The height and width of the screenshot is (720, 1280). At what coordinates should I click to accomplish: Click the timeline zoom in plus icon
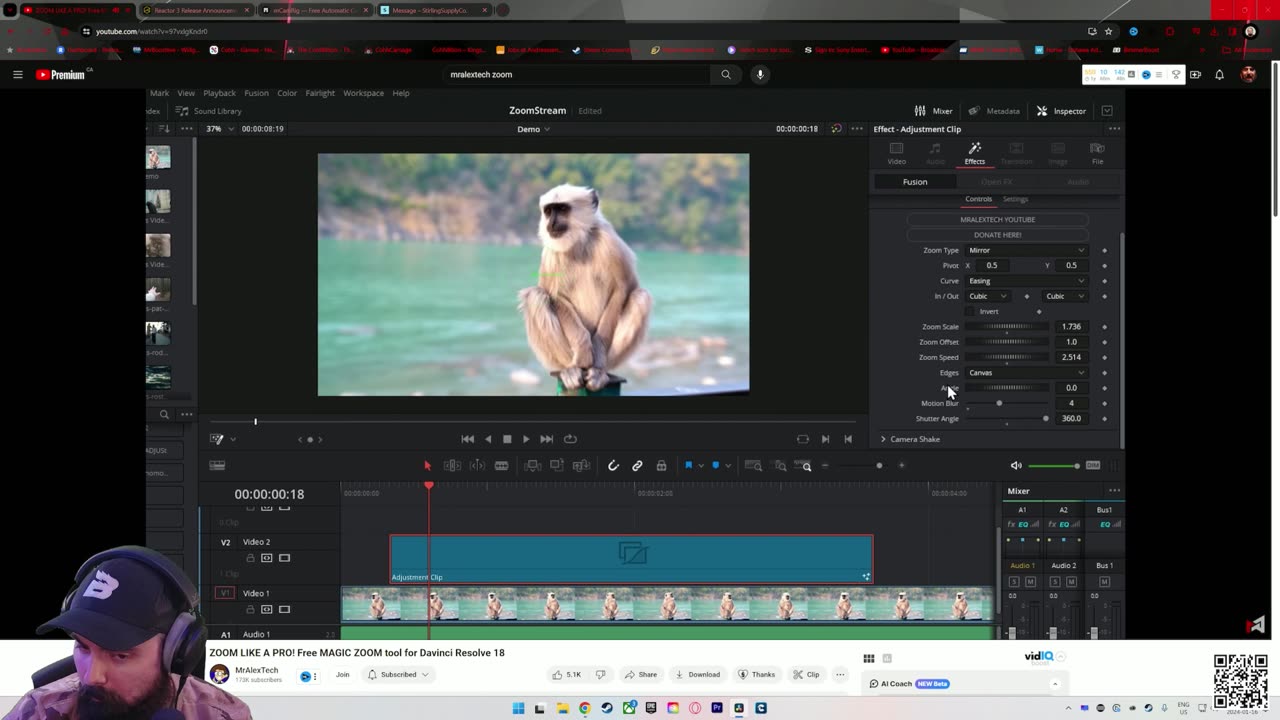point(901,465)
